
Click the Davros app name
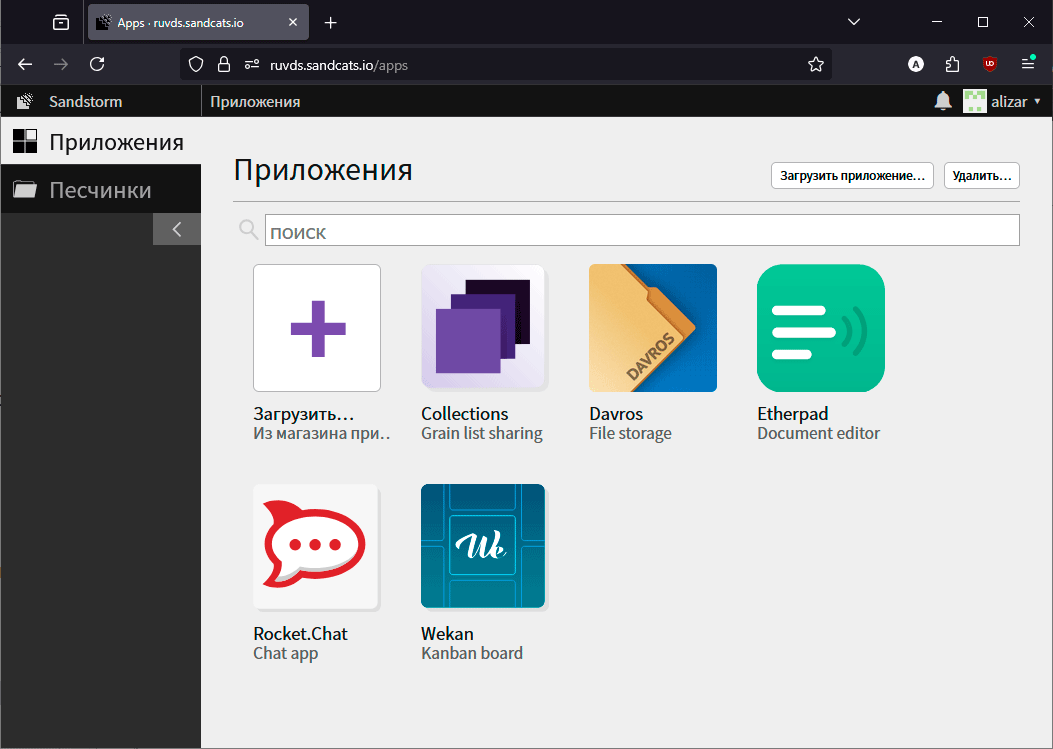point(616,414)
